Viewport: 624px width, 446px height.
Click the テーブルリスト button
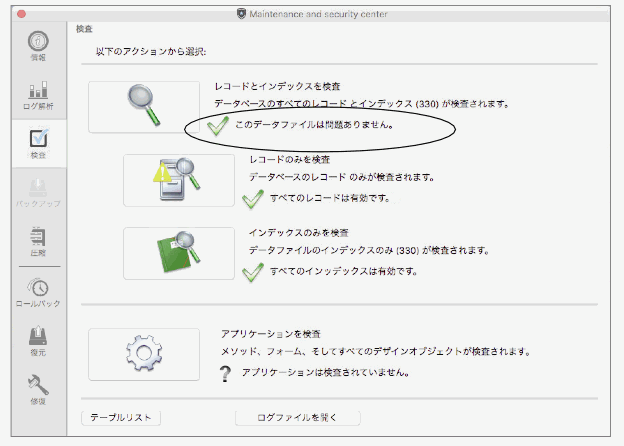(120, 417)
